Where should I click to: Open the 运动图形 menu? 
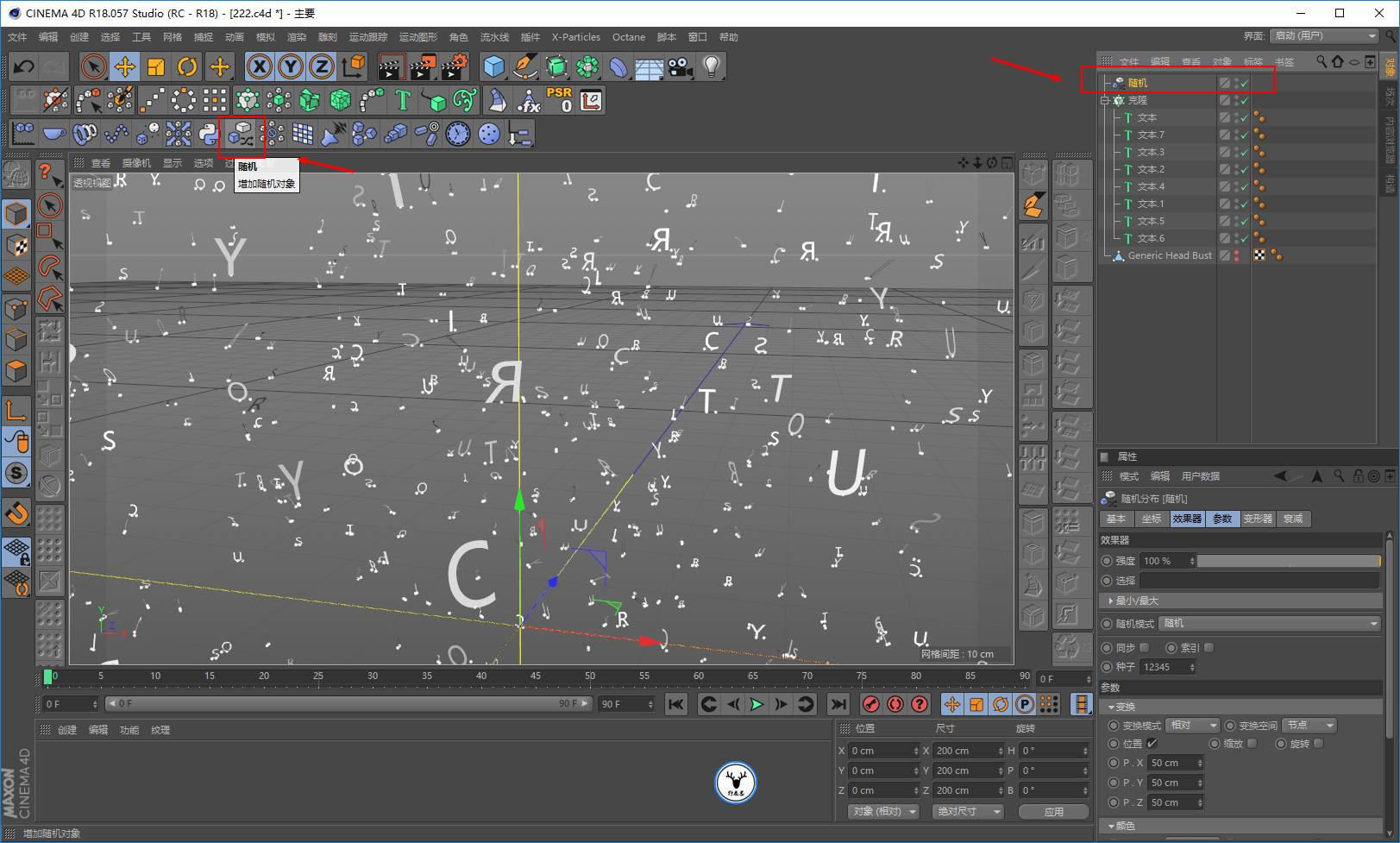point(418,37)
